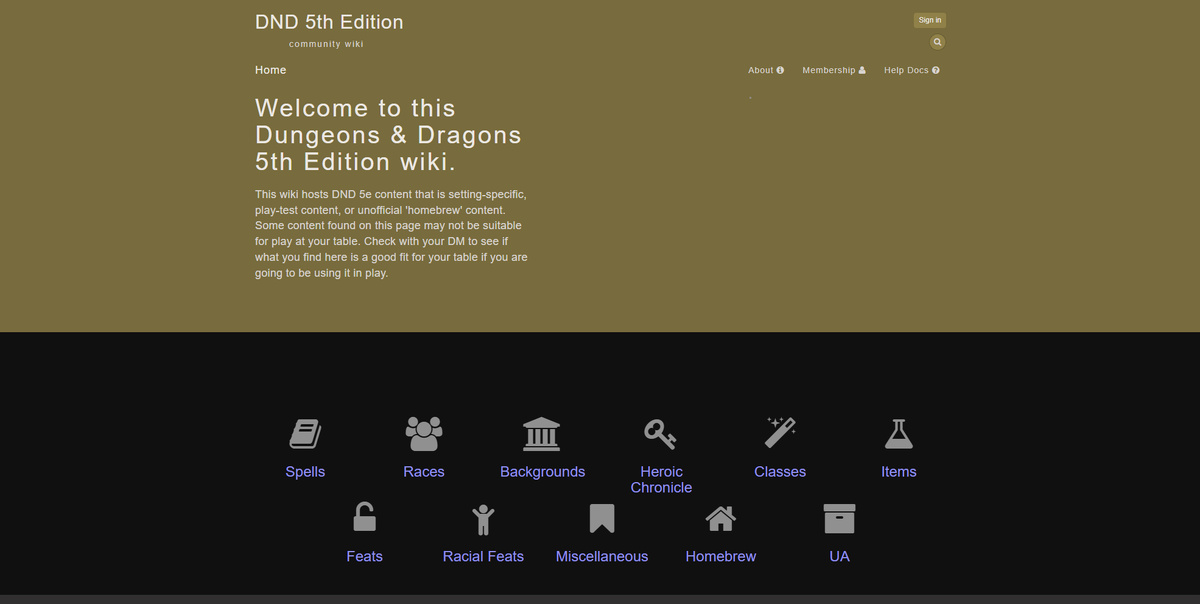
Task: Open search with the magnifier icon
Action: click(x=937, y=42)
